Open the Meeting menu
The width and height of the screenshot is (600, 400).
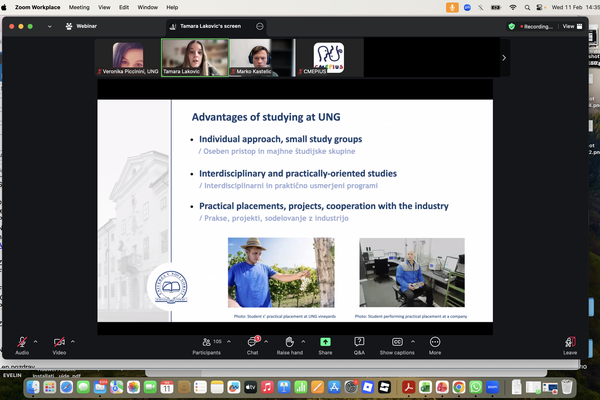pyautogui.click(x=79, y=7)
